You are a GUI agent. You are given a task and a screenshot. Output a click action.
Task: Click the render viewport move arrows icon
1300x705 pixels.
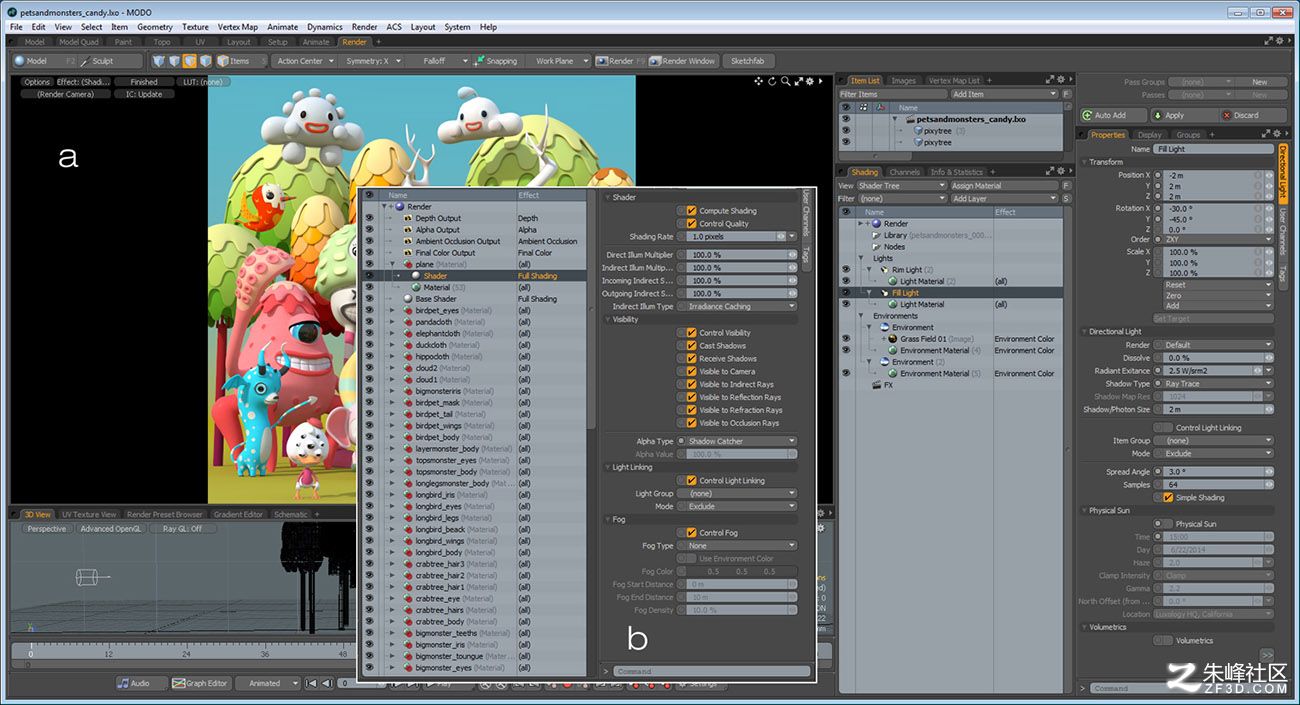tap(759, 81)
